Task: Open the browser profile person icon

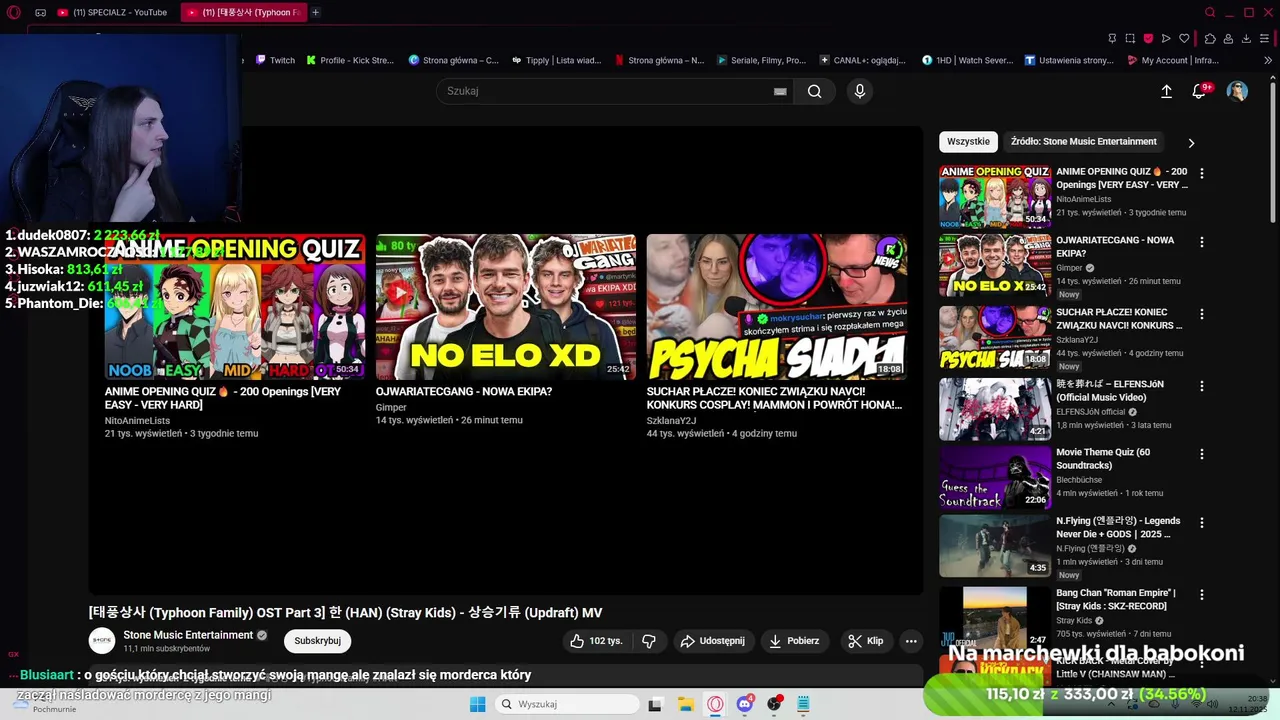Action: point(1228,38)
